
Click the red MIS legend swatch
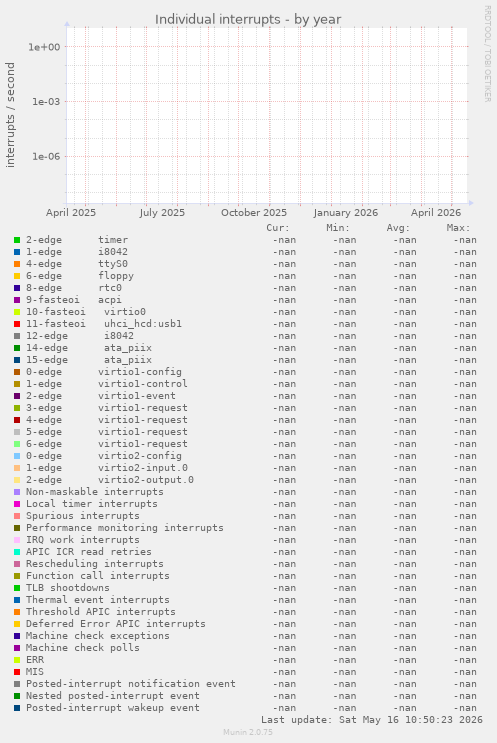[x=17, y=672]
